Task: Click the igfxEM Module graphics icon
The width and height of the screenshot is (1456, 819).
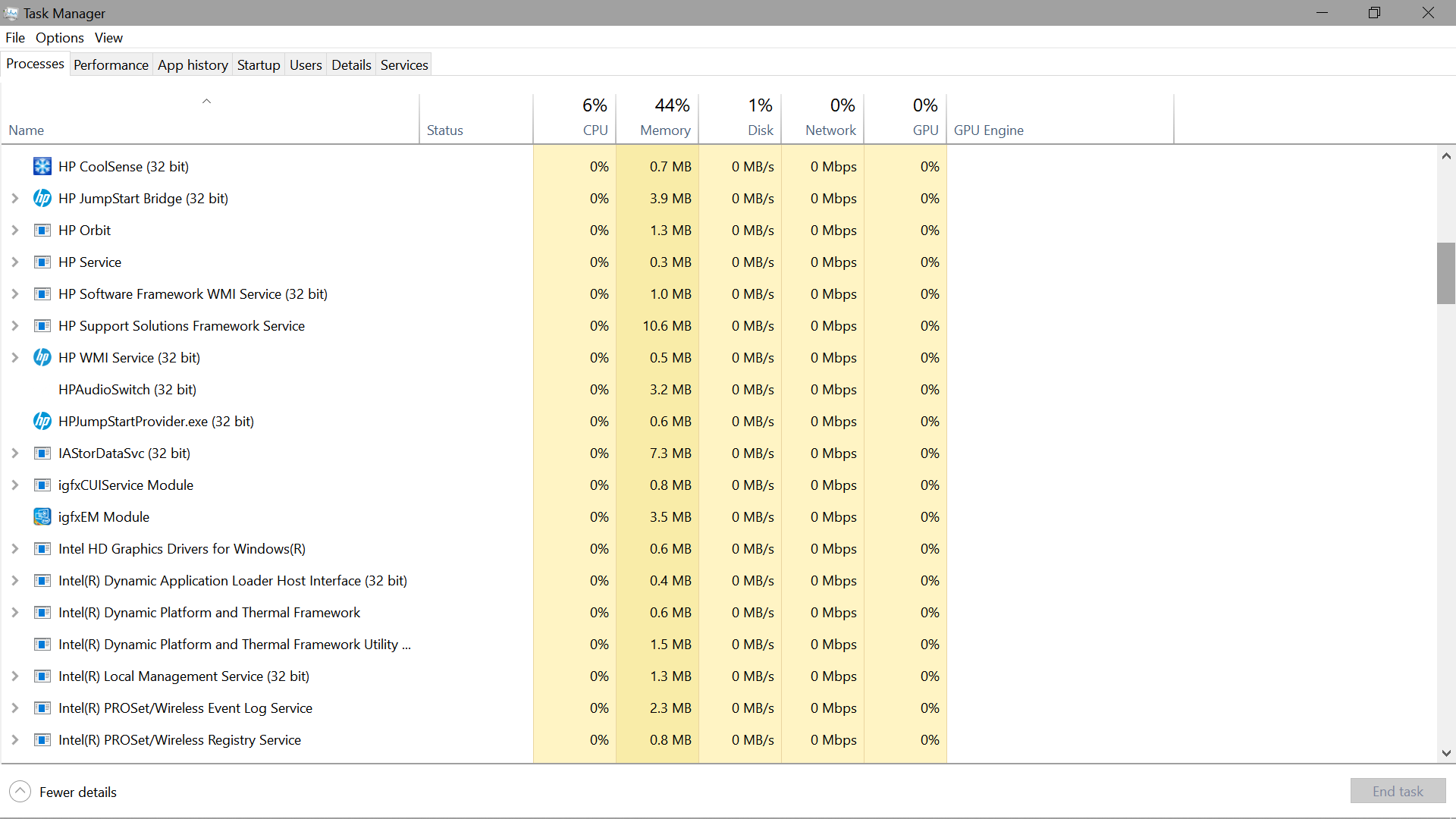Action: [42, 516]
